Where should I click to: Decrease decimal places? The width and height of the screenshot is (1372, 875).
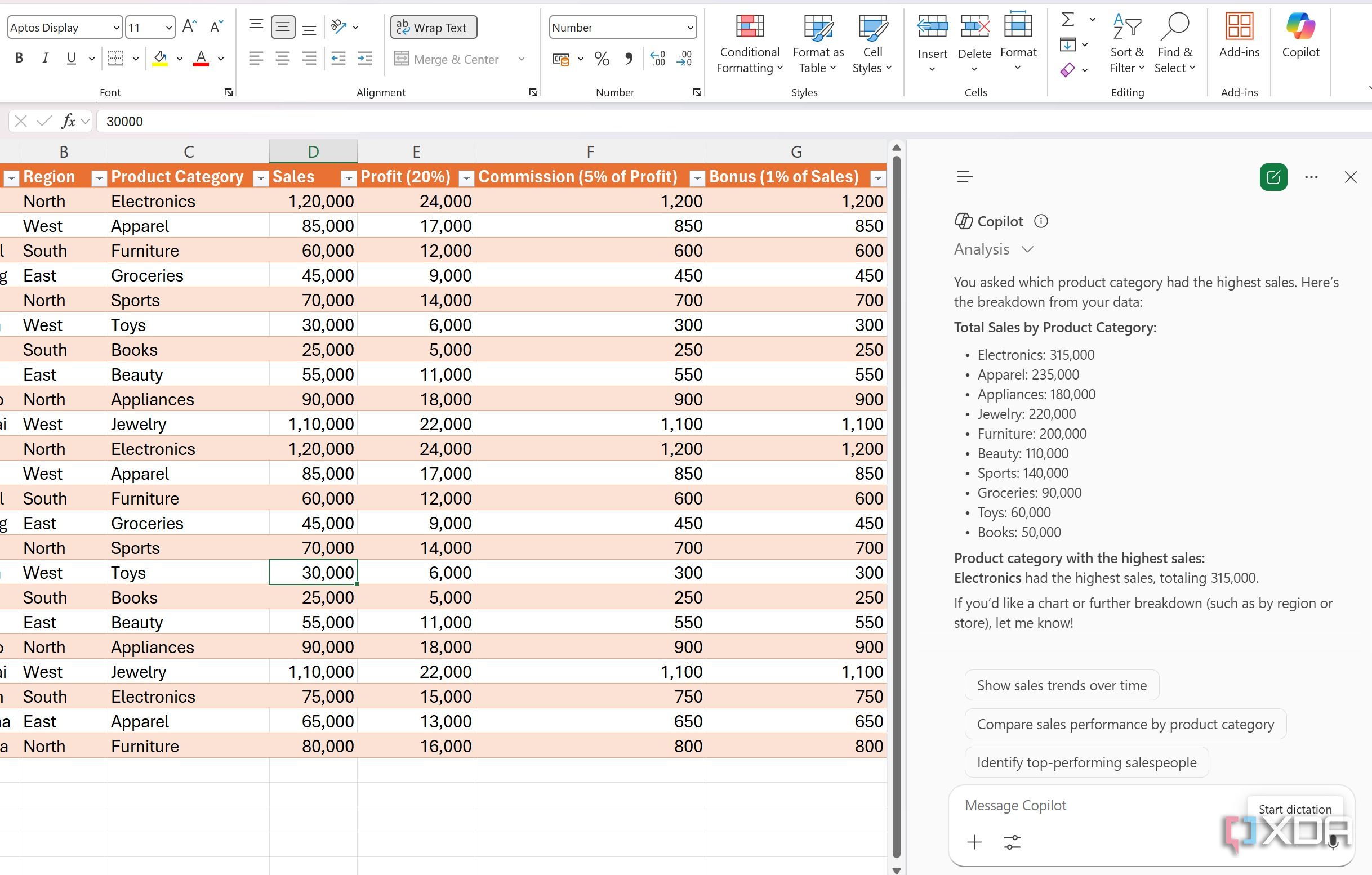(684, 59)
